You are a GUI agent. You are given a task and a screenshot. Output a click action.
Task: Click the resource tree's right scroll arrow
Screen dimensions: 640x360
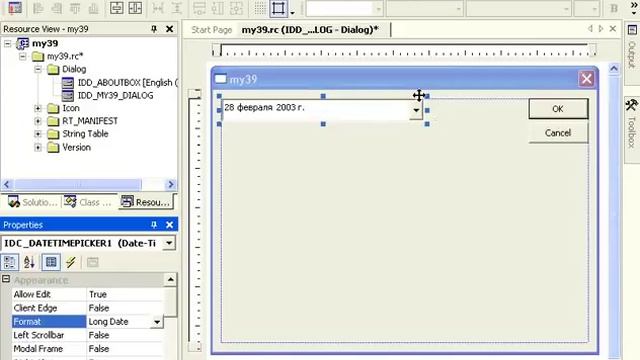coord(171,184)
